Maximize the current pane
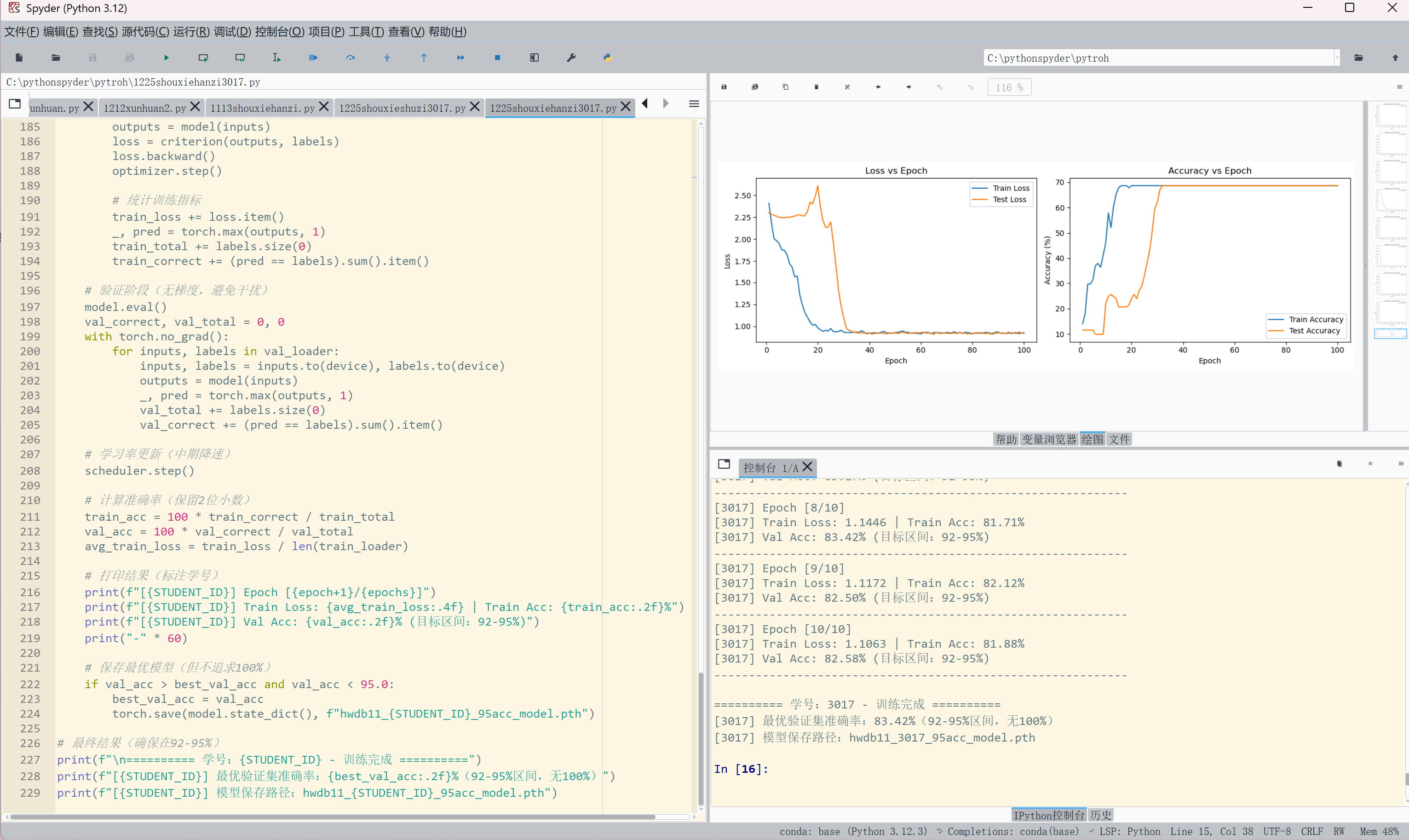The height and width of the screenshot is (840, 1409). tap(534, 58)
